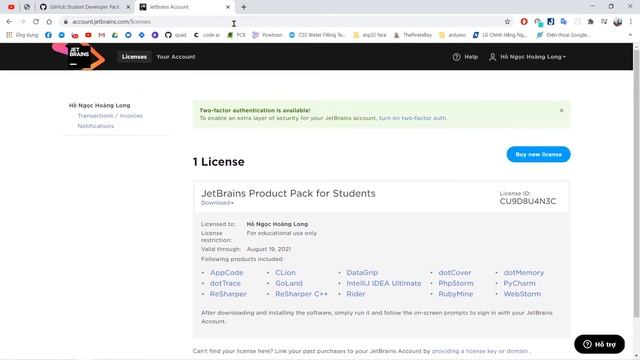
Task: Open the arduino bookmark folder
Action: [x=452, y=35]
